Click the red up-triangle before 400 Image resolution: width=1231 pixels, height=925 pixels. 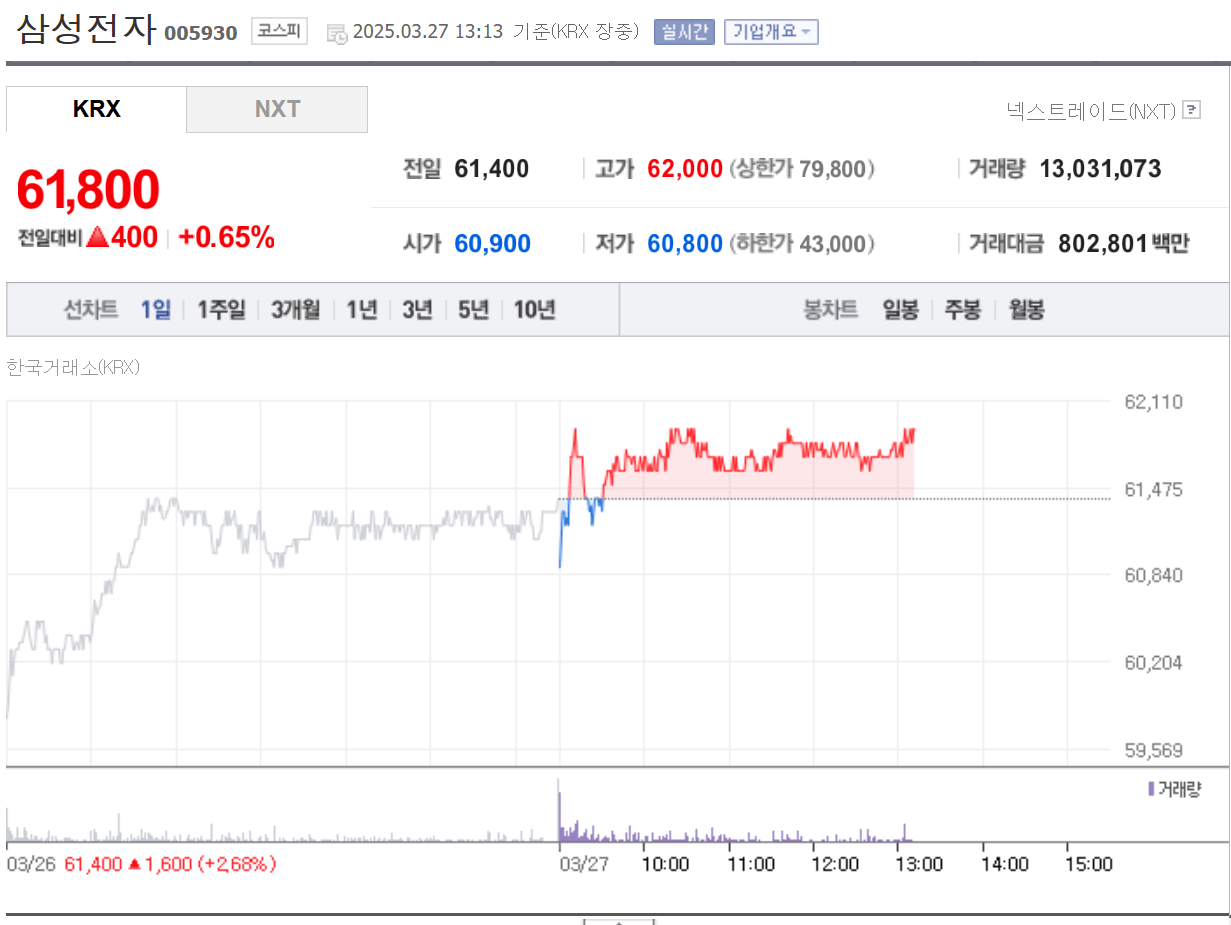(97, 238)
